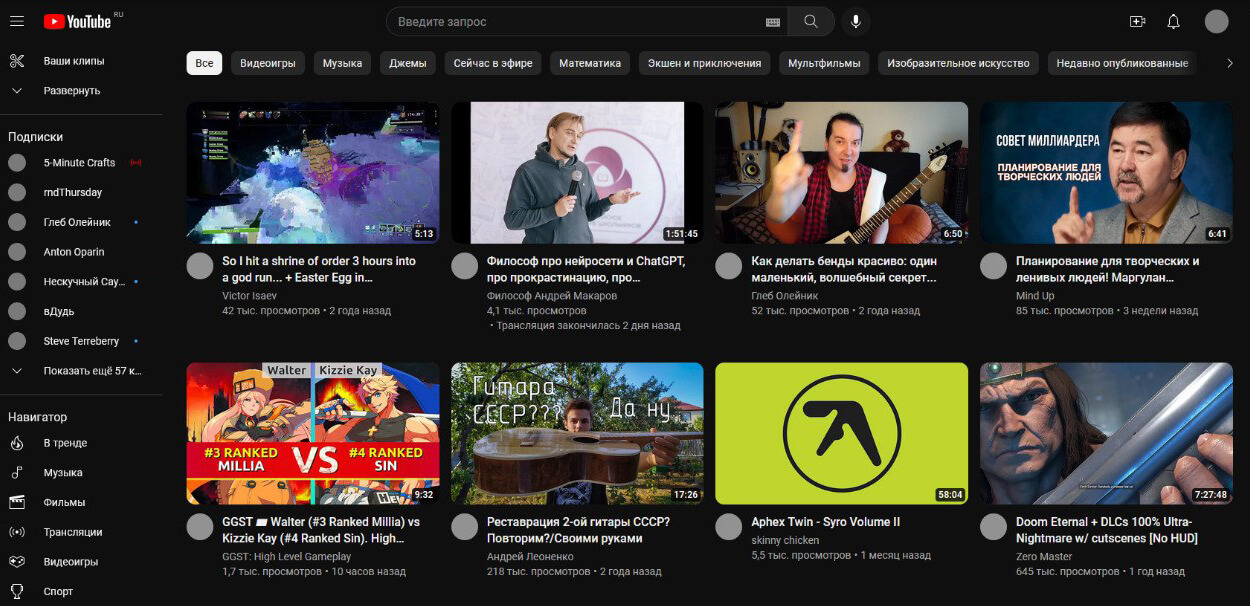The width and height of the screenshot is (1250, 606).
Task: Play the Совет миллиардера thumbnail
Action: tap(1106, 173)
